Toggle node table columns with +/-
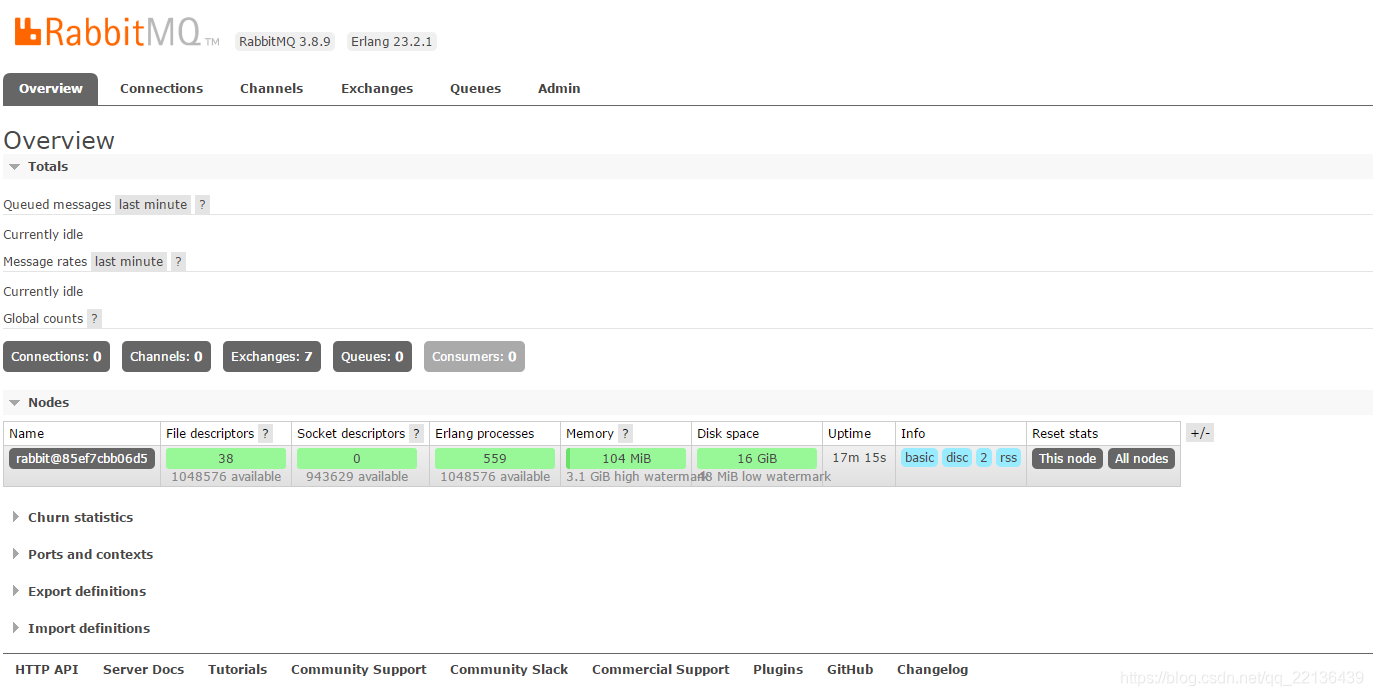The width and height of the screenshot is (1373, 696). (1200, 433)
